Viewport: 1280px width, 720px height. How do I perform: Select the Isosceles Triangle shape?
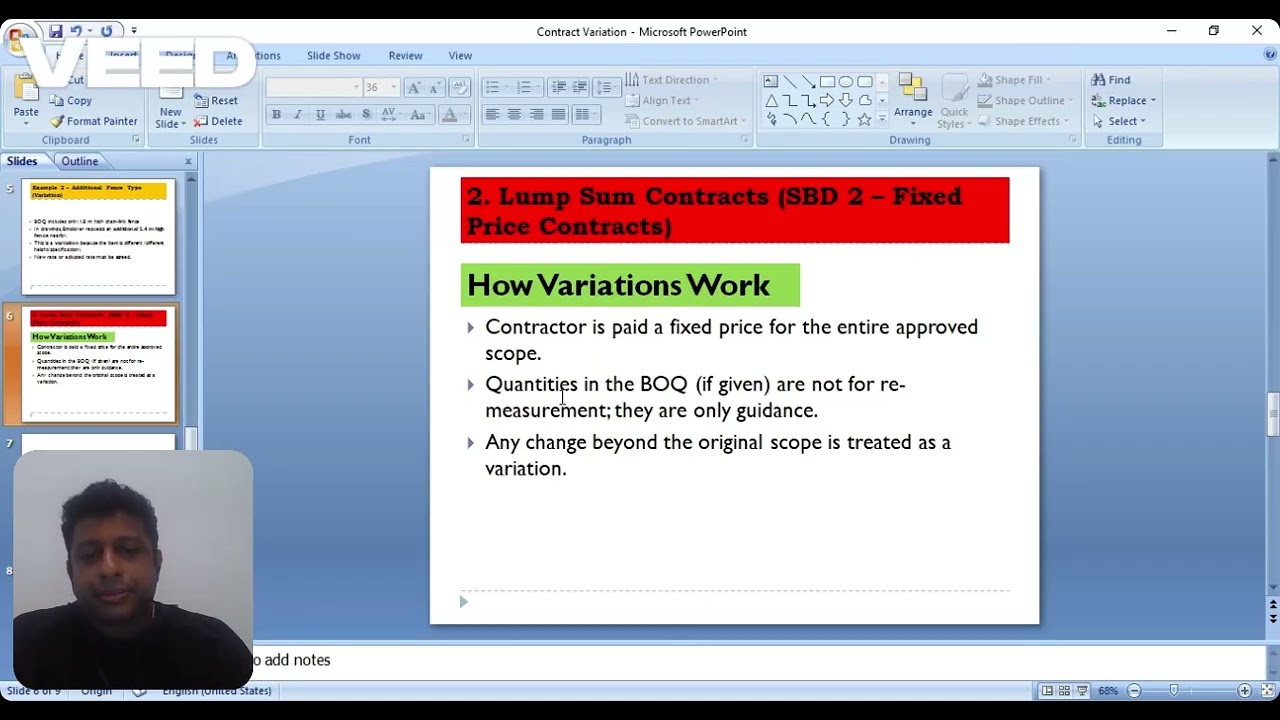pyautogui.click(x=770, y=101)
